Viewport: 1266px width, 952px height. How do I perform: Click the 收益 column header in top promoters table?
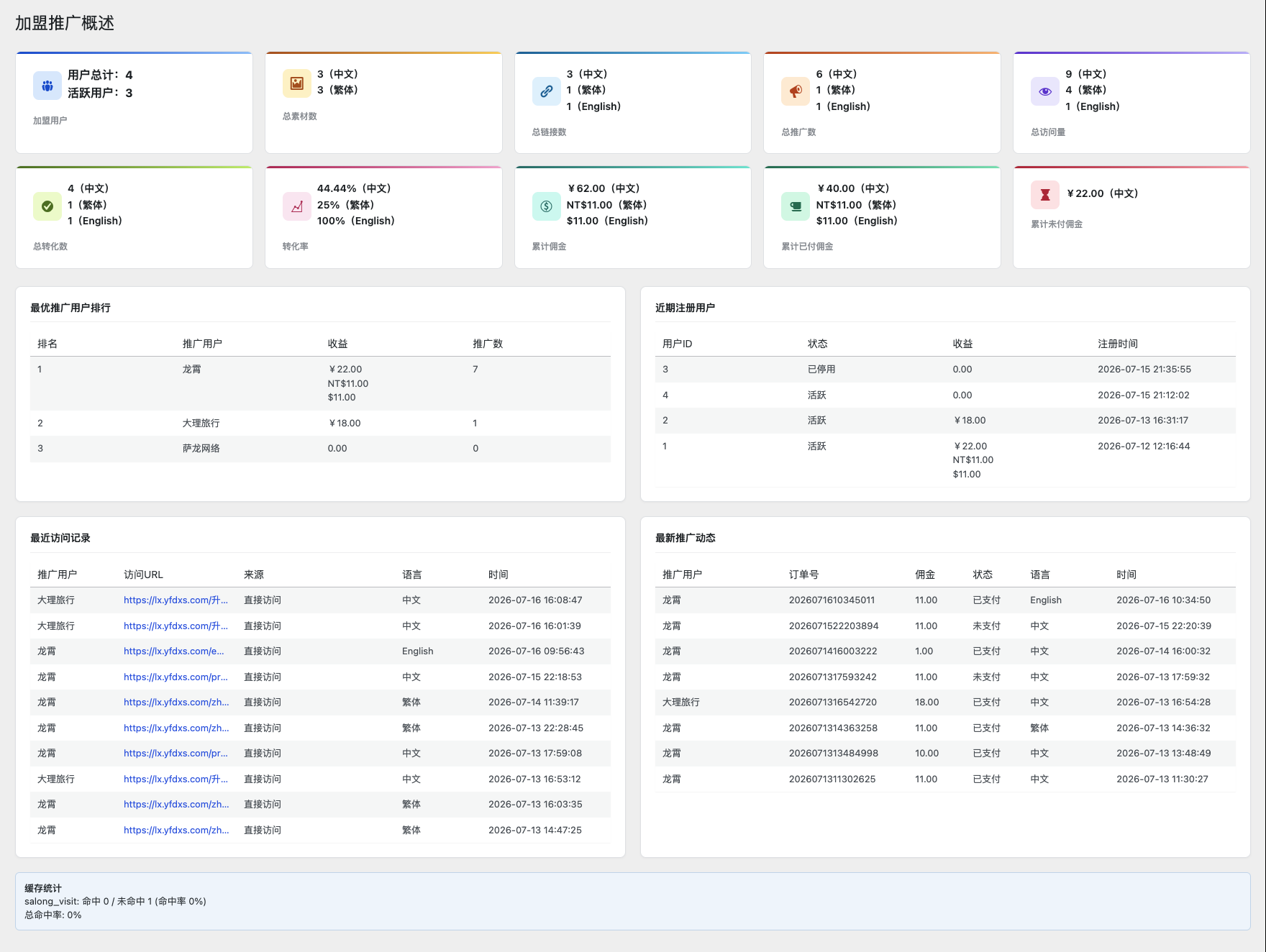337,344
